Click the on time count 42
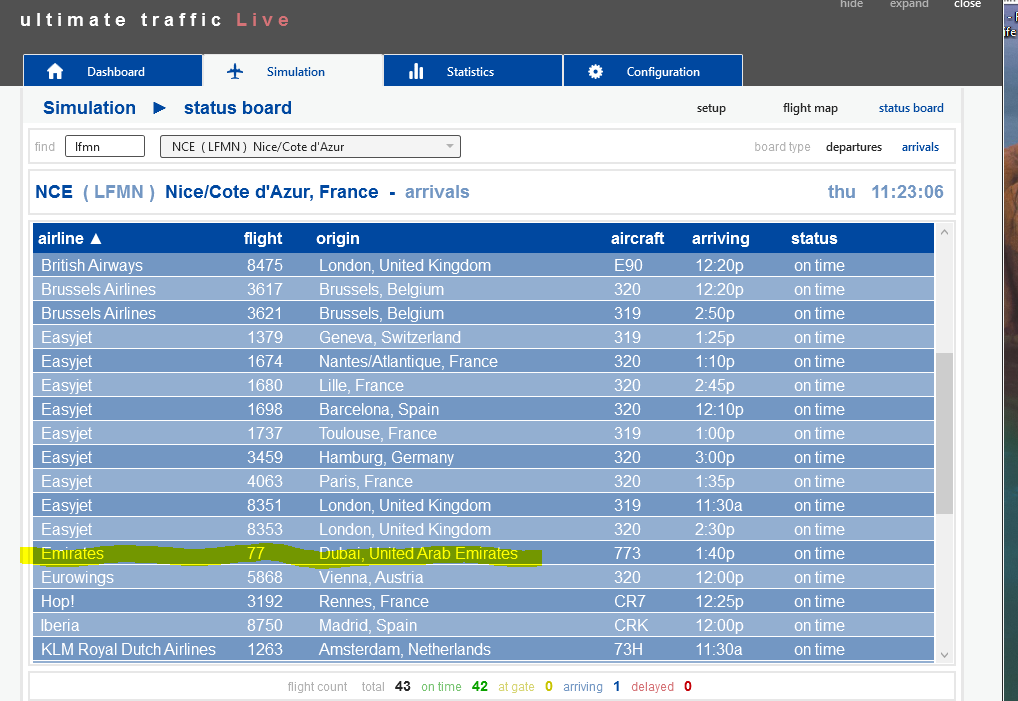 click(x=480, y=687)
